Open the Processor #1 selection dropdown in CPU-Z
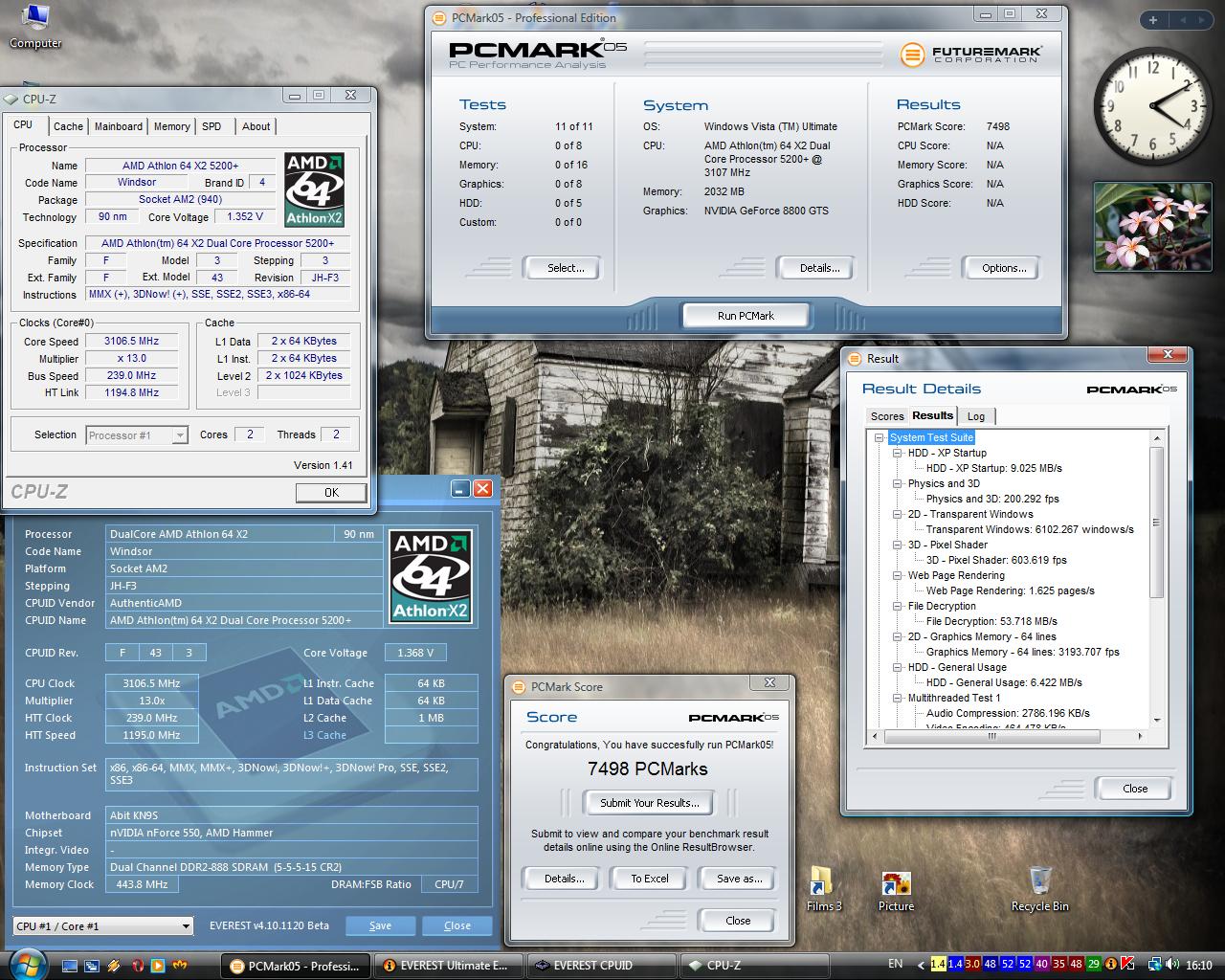Image resolution: width=1225 pixels, height=980 pixels. tap(136, 434)
